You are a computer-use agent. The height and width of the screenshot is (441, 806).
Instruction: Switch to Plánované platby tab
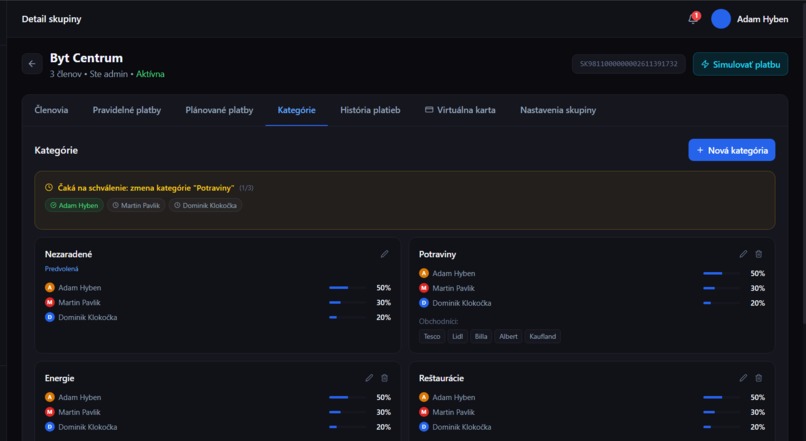click(219, 110)
